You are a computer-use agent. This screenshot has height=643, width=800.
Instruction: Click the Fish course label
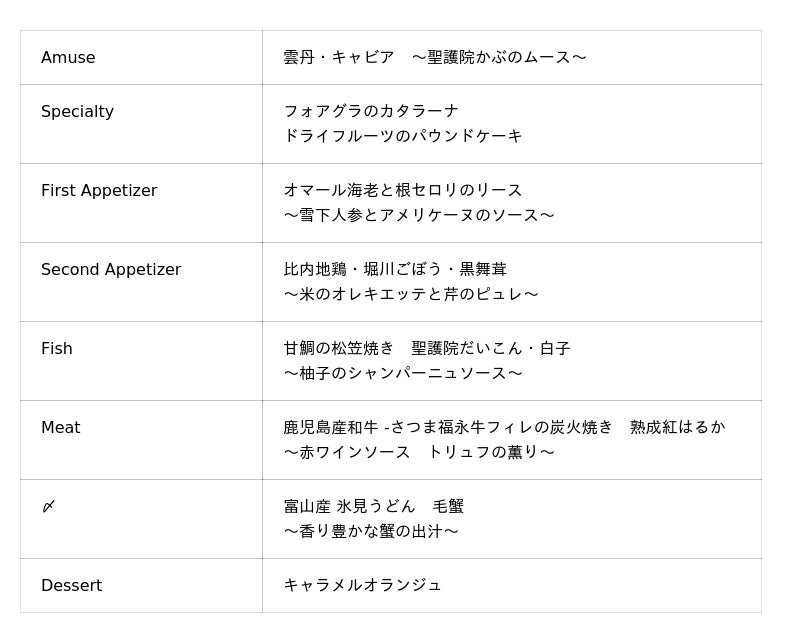point(57,349)
